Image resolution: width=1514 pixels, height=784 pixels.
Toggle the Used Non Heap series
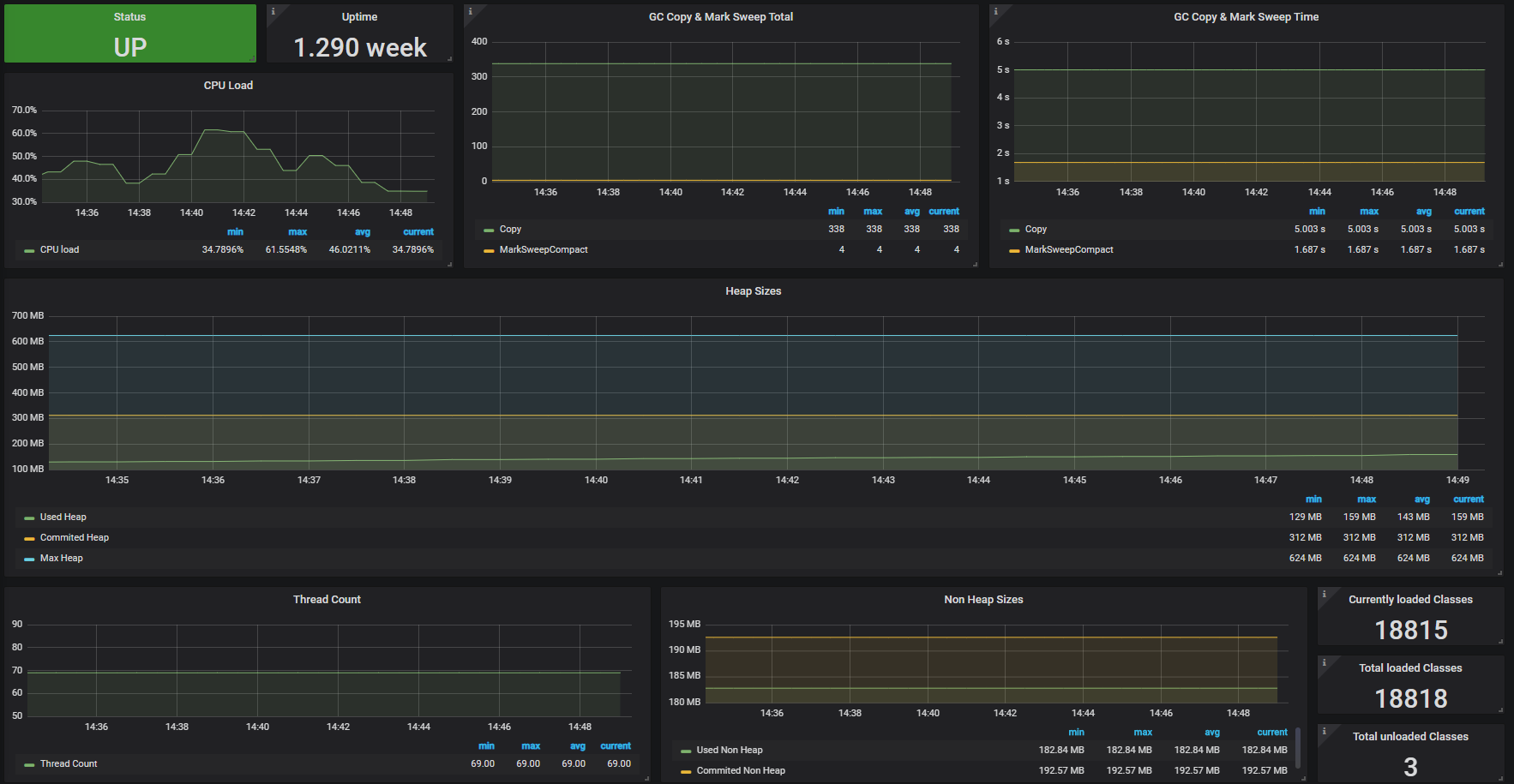tap(730, 751)
